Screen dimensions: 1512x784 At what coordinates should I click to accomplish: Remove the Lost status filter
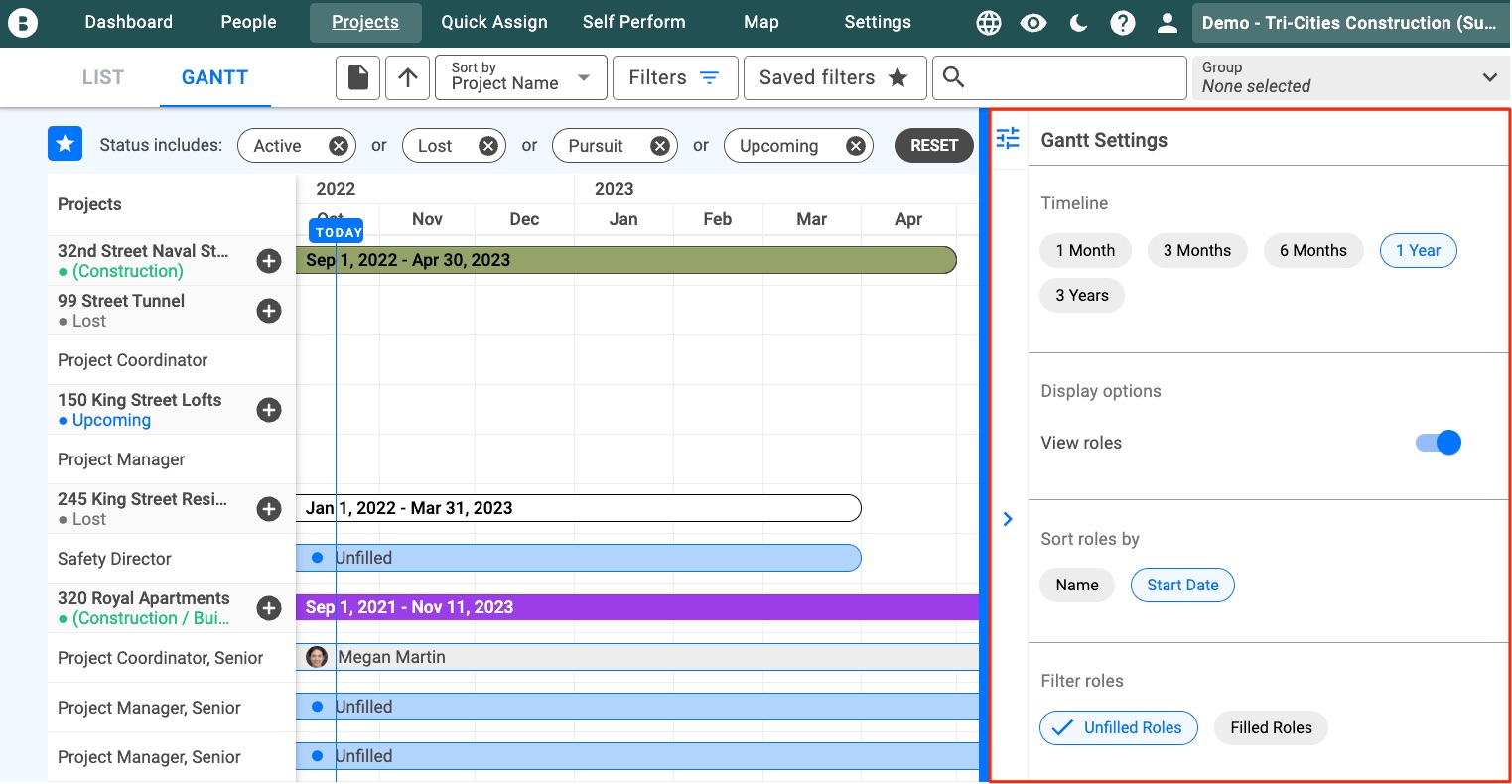pyautogui.click(x=487, y=146)
